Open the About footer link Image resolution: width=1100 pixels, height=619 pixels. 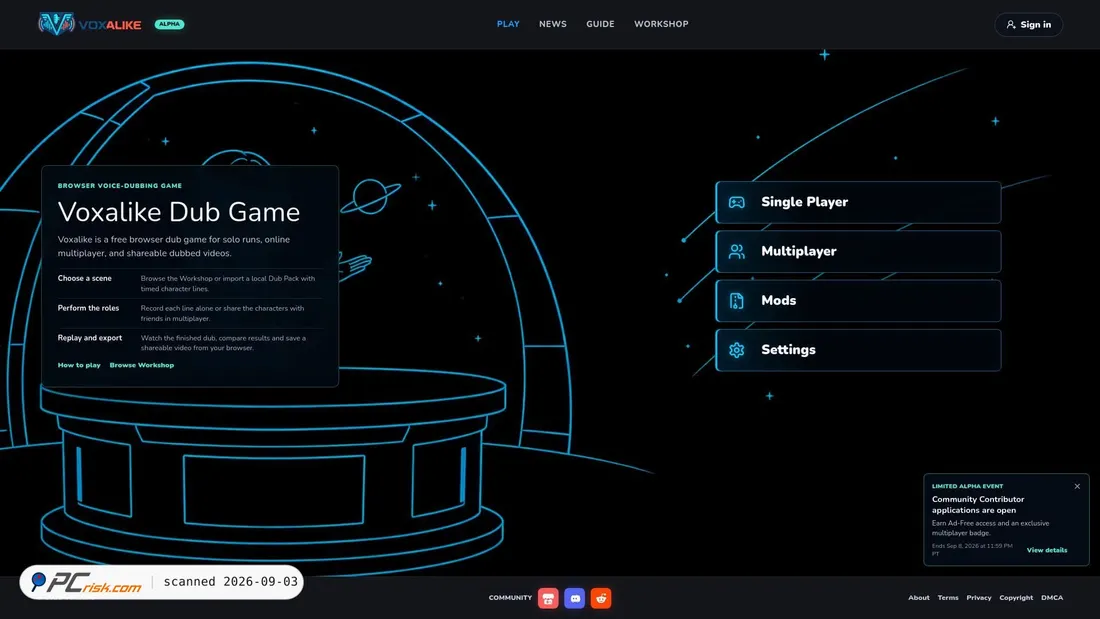click(x=918, y=598)
